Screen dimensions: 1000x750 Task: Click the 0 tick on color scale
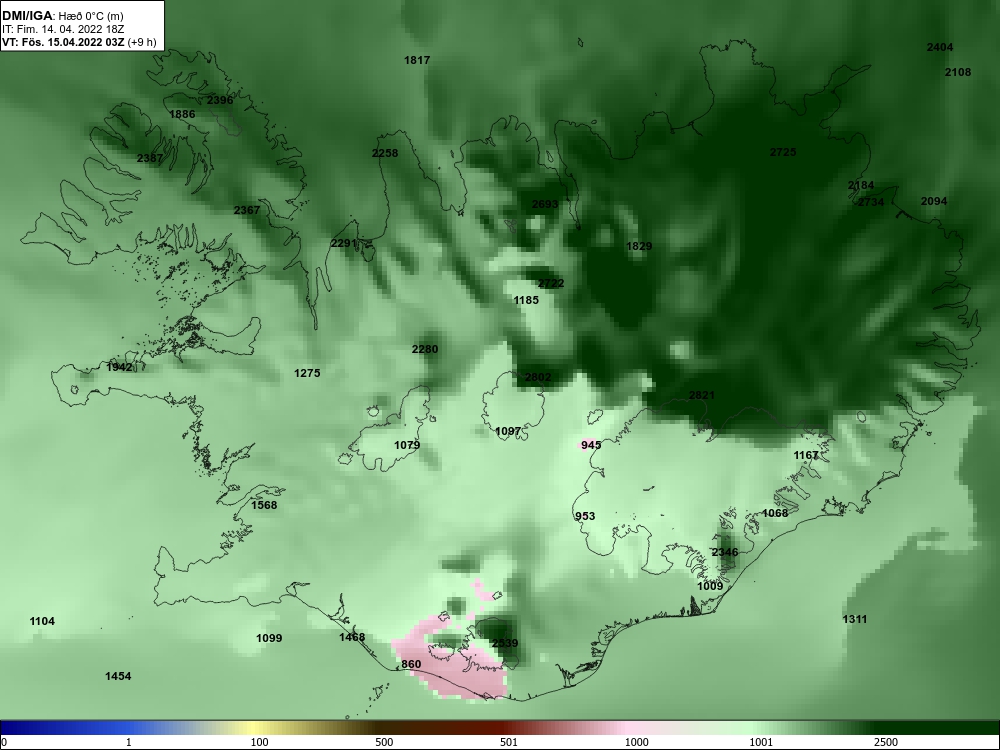click(x=4, y=742)
